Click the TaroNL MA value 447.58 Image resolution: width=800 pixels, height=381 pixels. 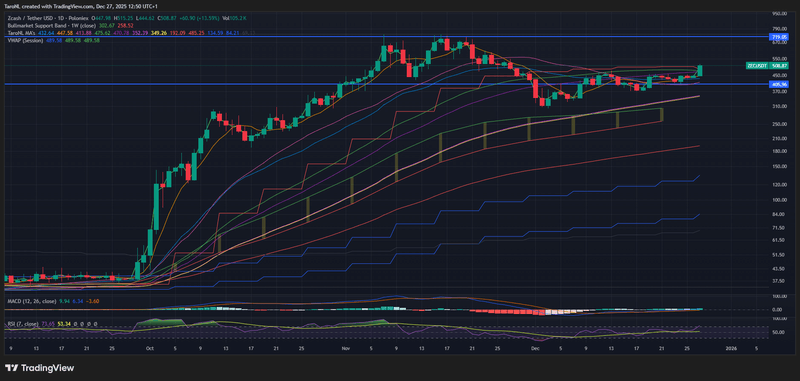tap(65, 33)
